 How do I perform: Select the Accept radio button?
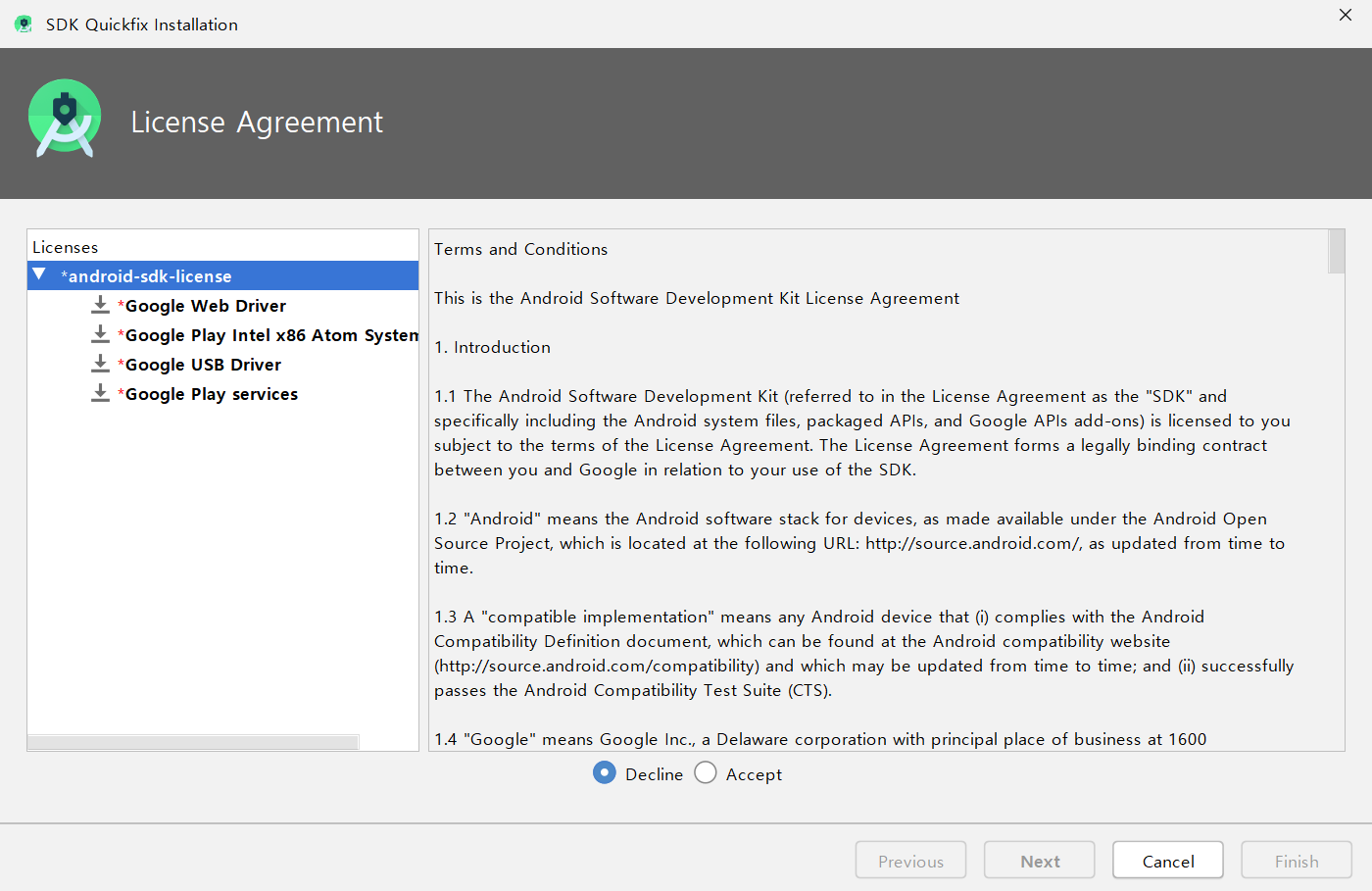click(x=706, y=772)
